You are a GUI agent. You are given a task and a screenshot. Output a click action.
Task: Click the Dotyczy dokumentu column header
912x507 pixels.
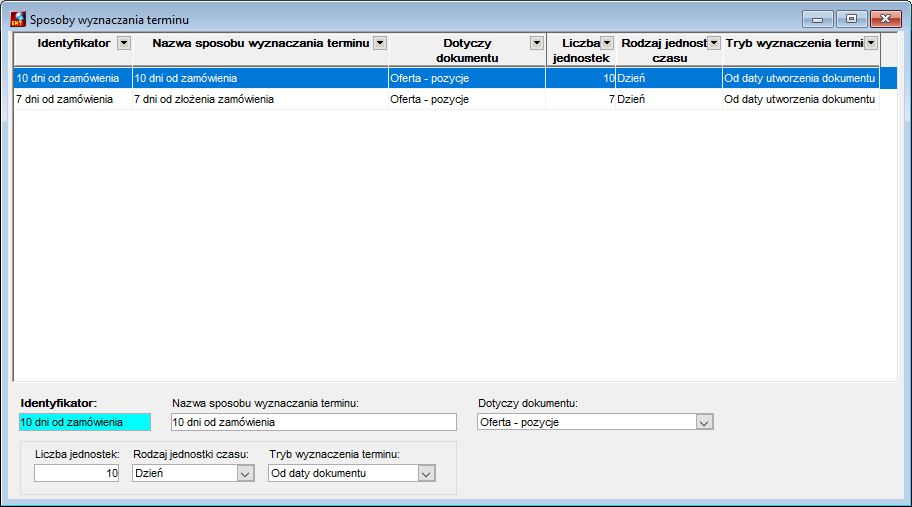coord(467,51)
